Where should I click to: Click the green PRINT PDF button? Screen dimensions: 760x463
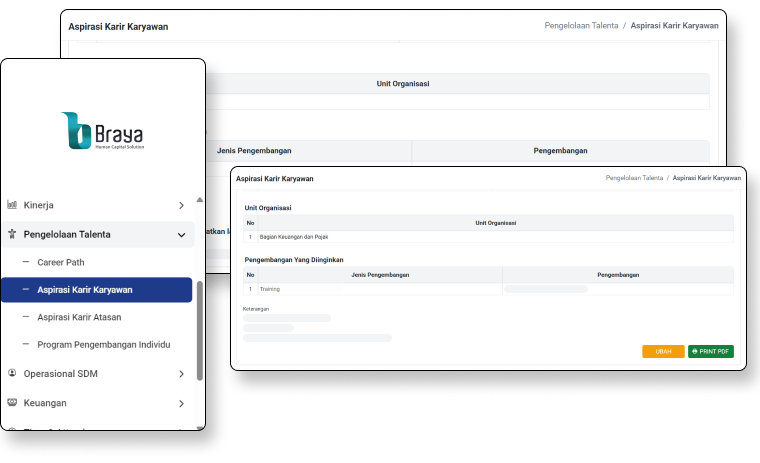click(x=710, y=352)
